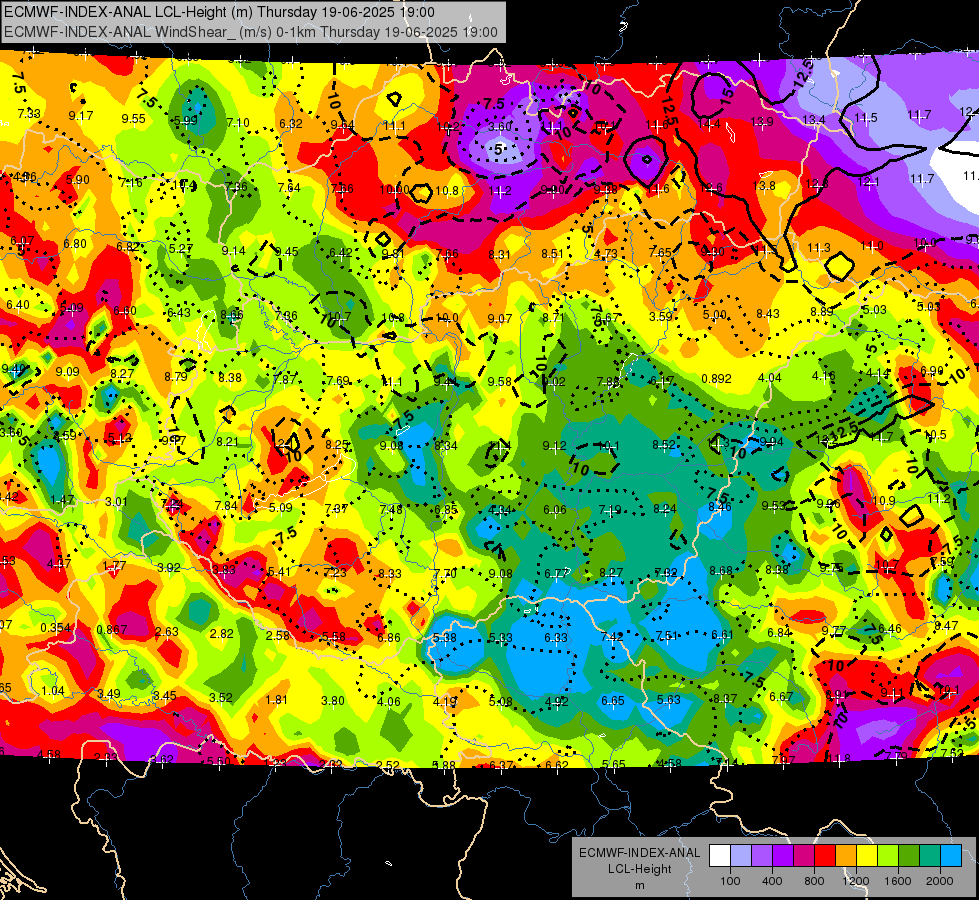Click the 1600 label in the legend
Screen dimensions: 979x900
click(898, 881)
